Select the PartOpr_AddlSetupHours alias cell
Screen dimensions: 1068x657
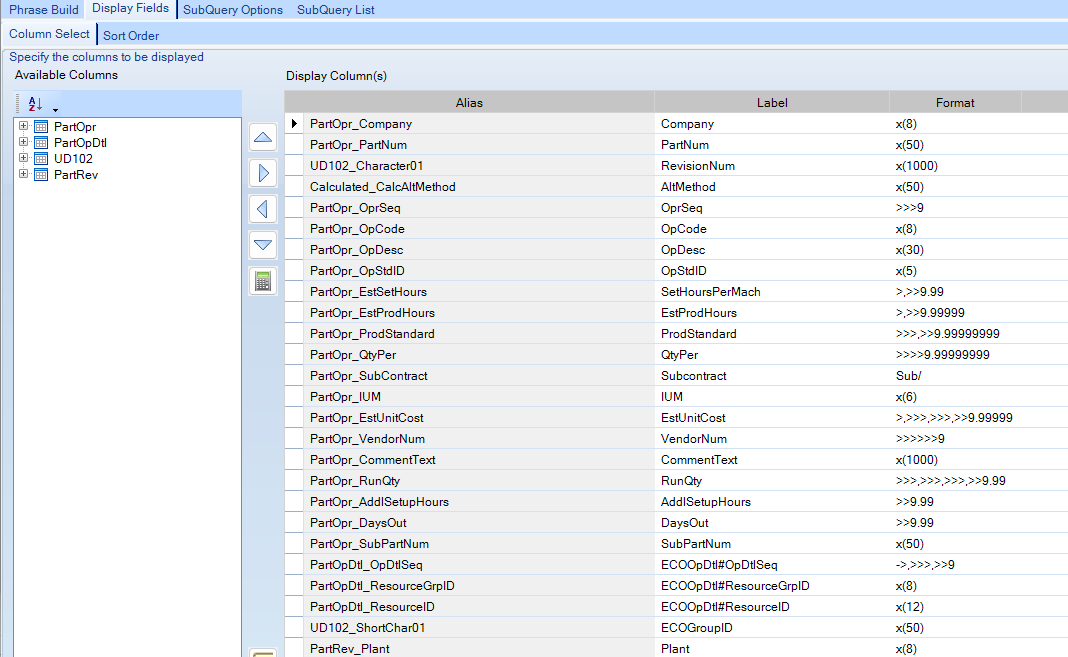[479, 502]
